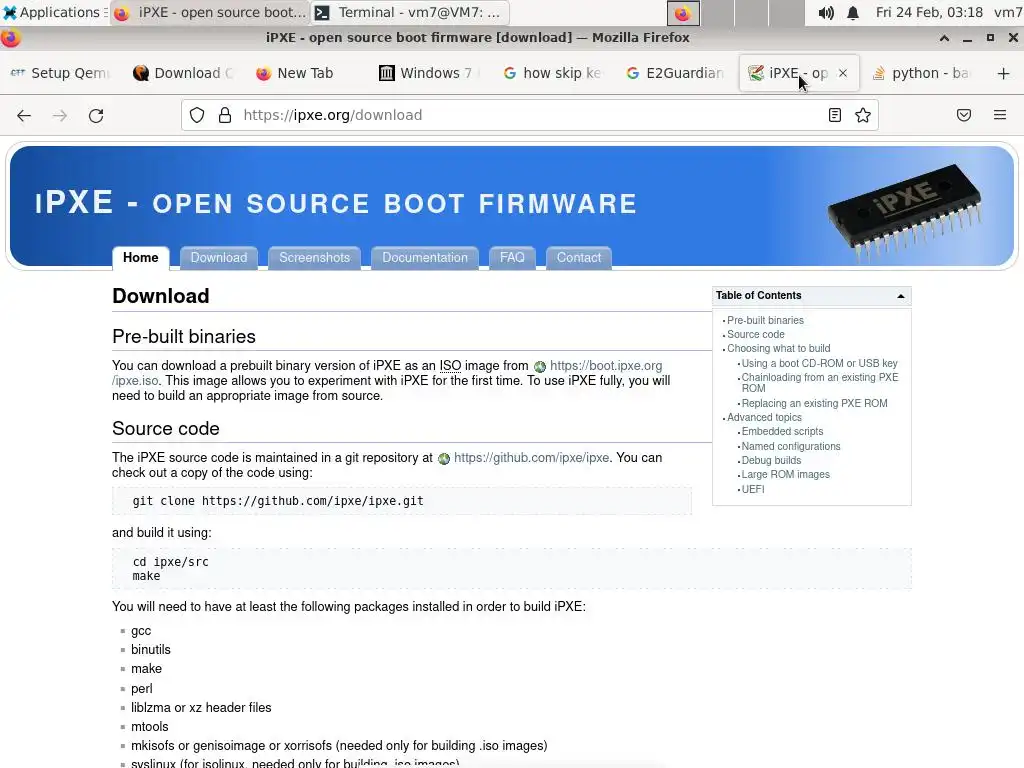Open Debug builds contents link
1024x768 pixels.
771,460
